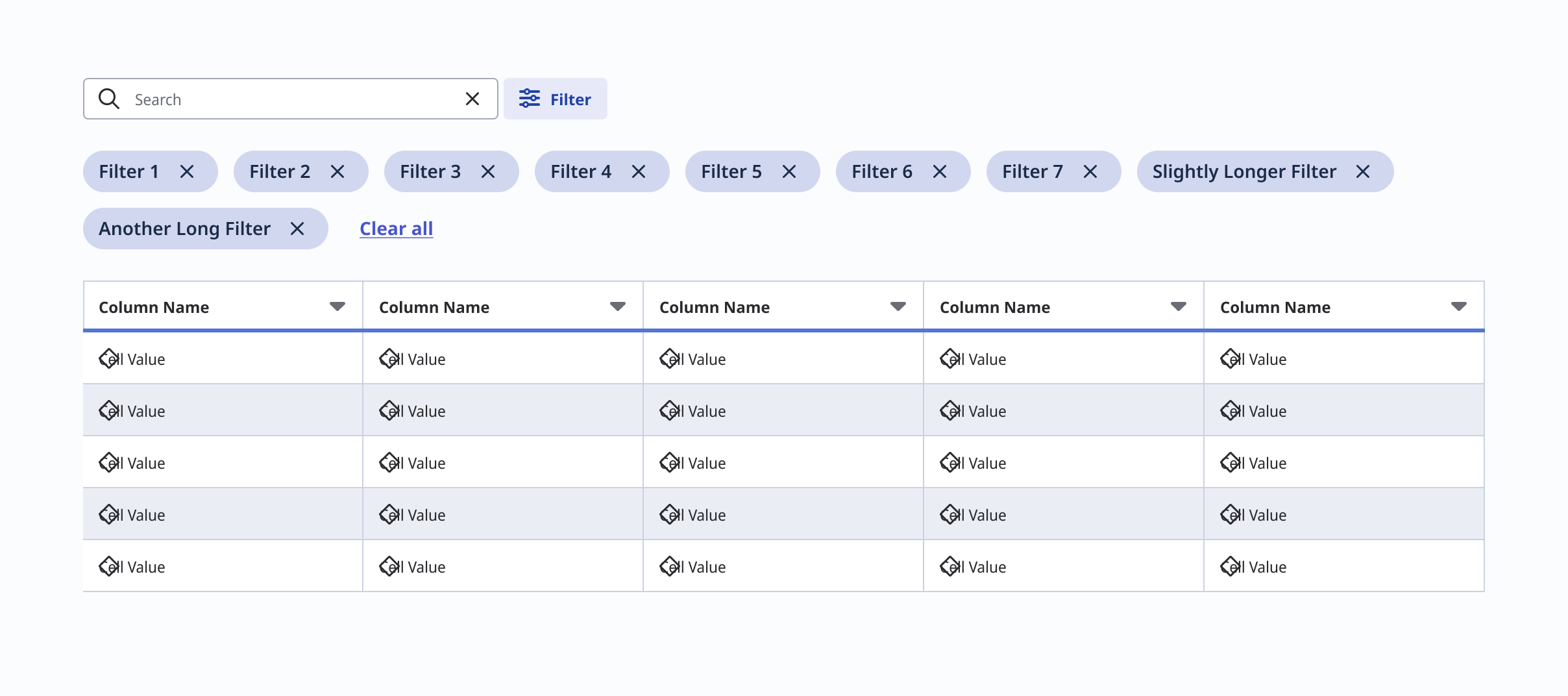Expand the fourth column header dropdown
Viewport: 1568px width, 696px height.
[1179, 306]
